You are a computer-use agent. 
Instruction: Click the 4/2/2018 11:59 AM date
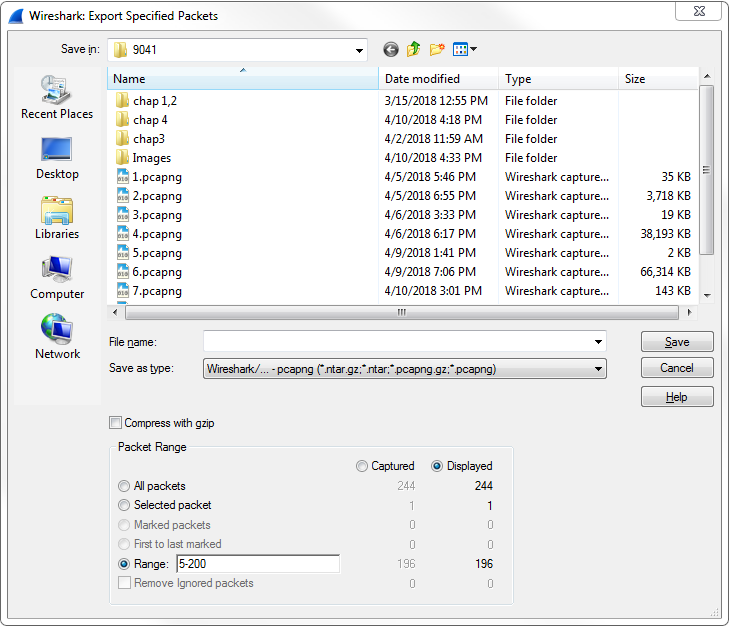(433, 138)
